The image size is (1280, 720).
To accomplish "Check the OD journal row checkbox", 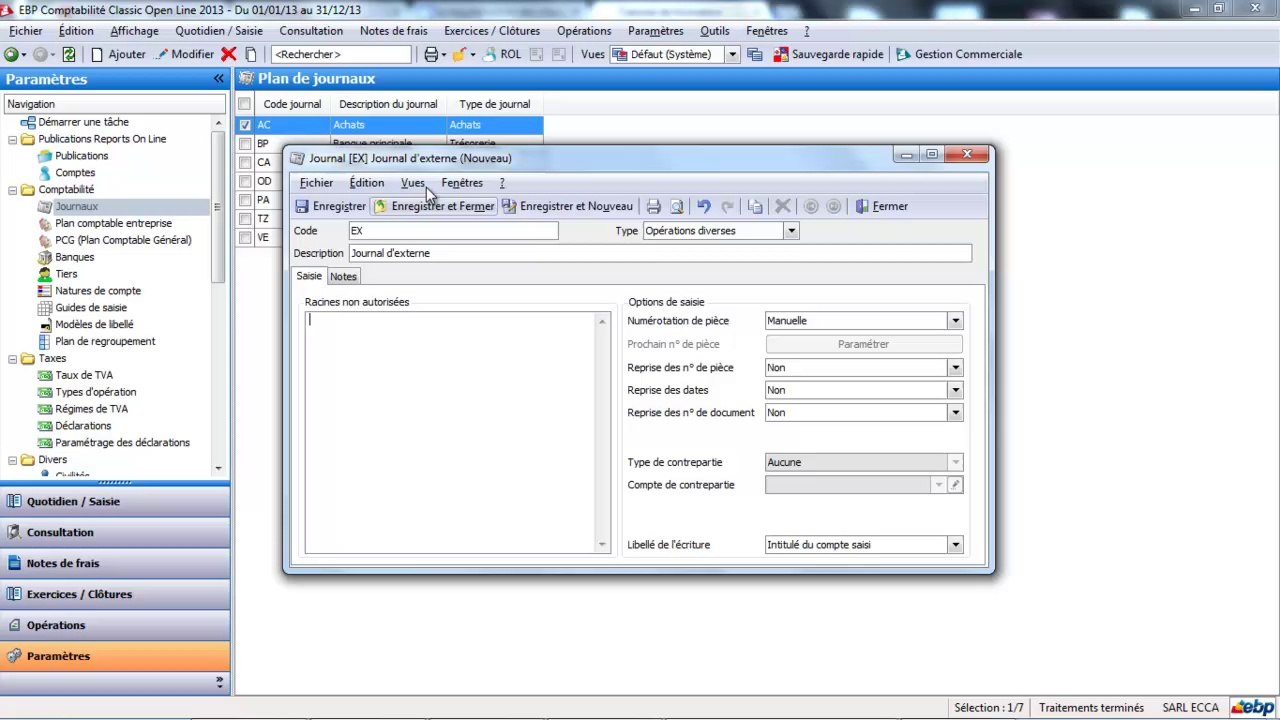I will pos(245,182).
